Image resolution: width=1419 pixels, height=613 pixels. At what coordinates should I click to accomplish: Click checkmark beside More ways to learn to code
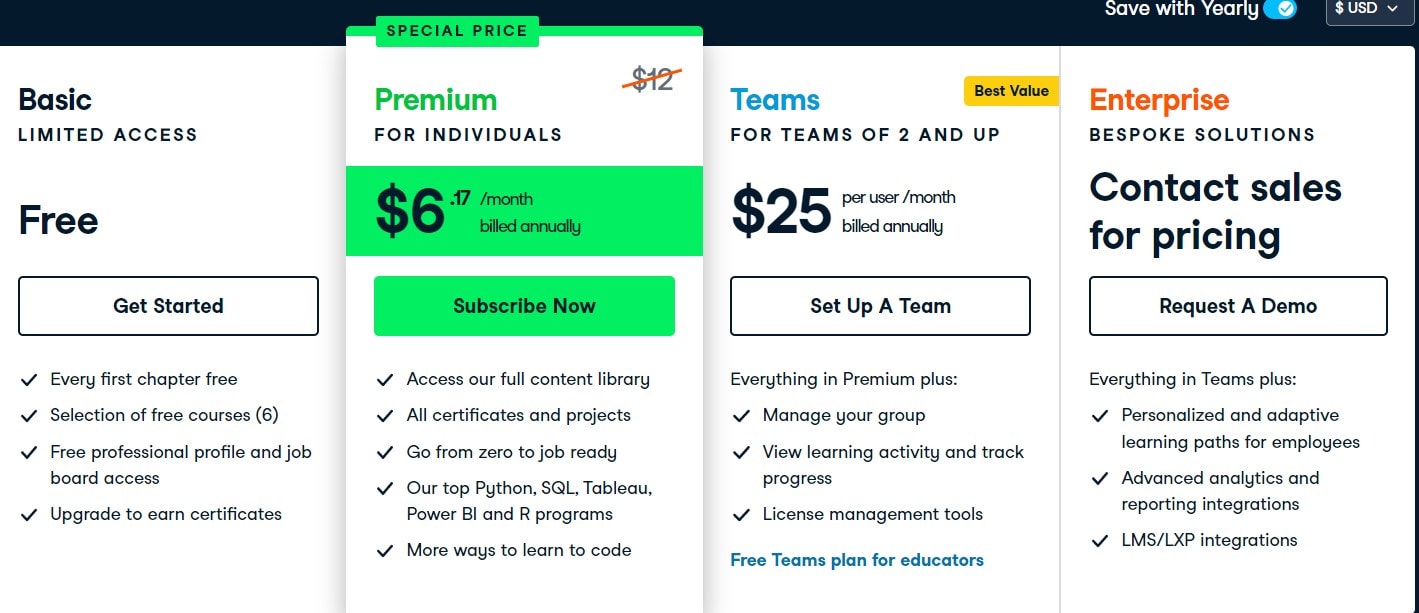[384, 551]
